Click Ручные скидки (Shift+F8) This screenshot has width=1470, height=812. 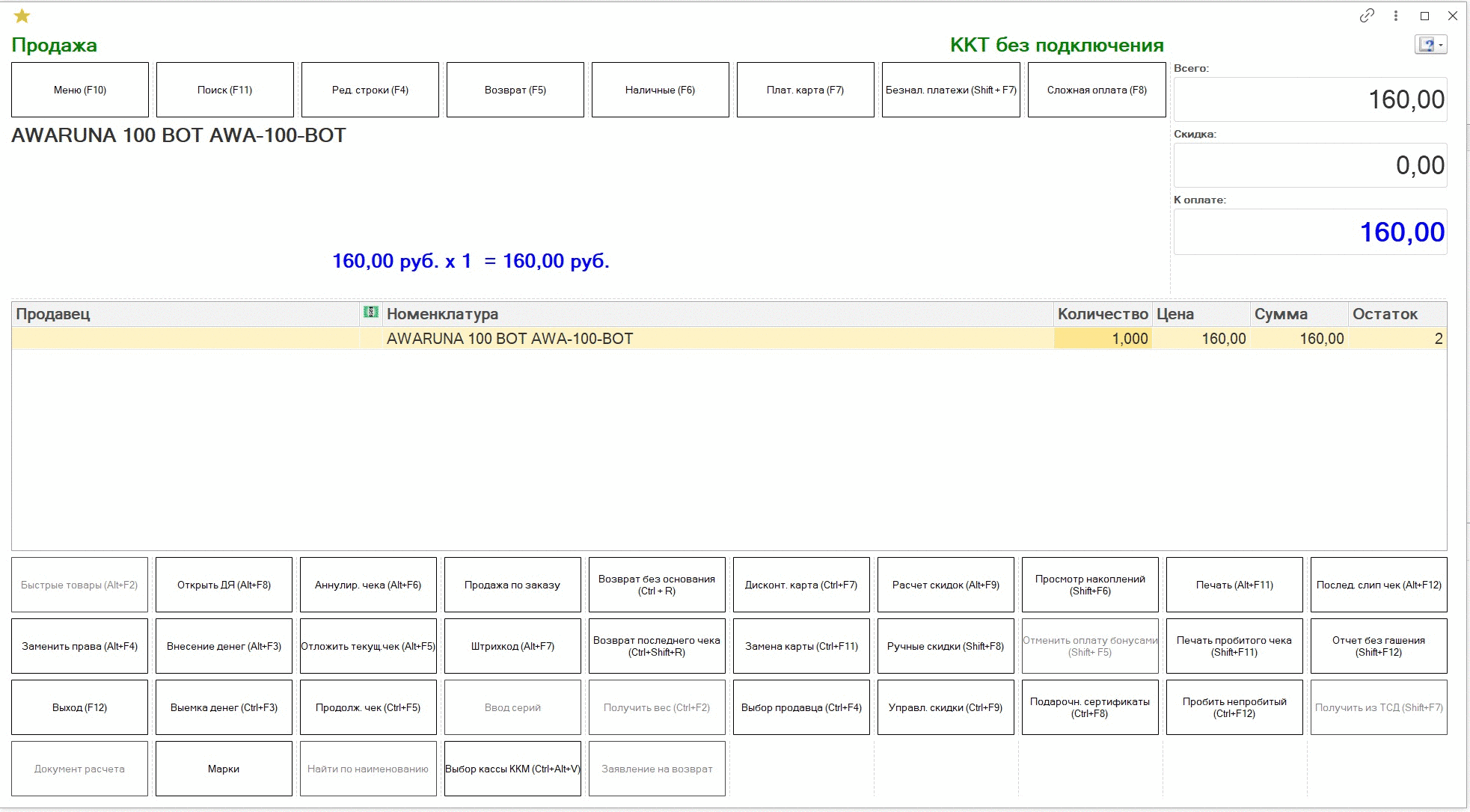[946, 646]
